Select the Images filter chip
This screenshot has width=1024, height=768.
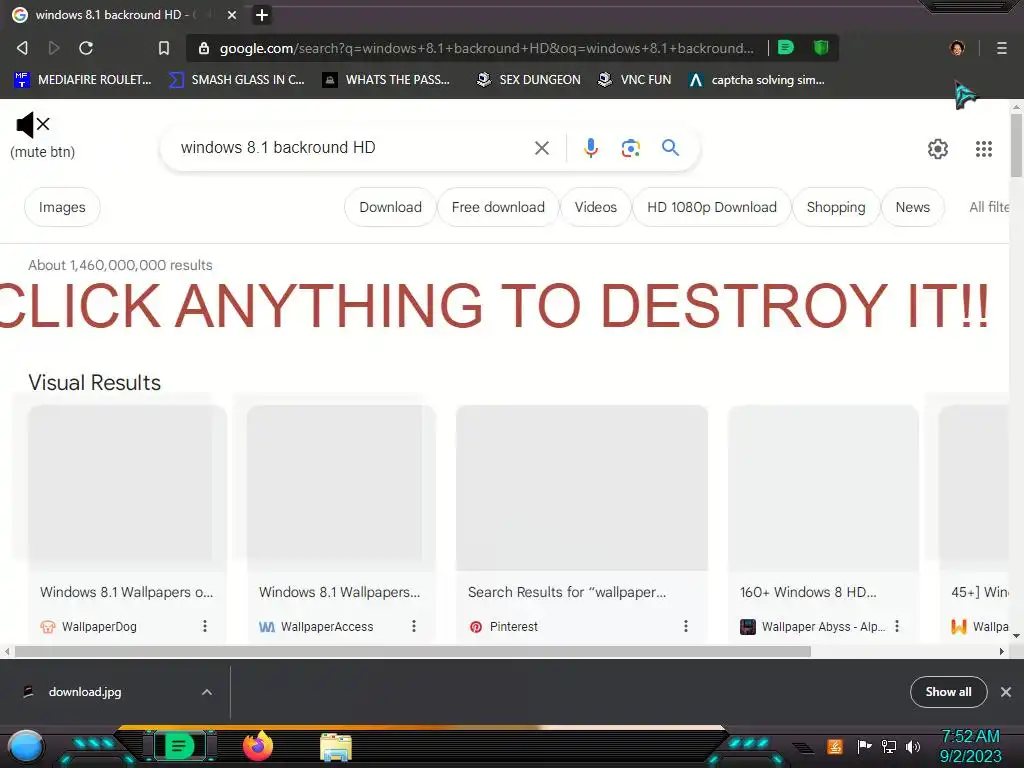(x=62, y=207)
